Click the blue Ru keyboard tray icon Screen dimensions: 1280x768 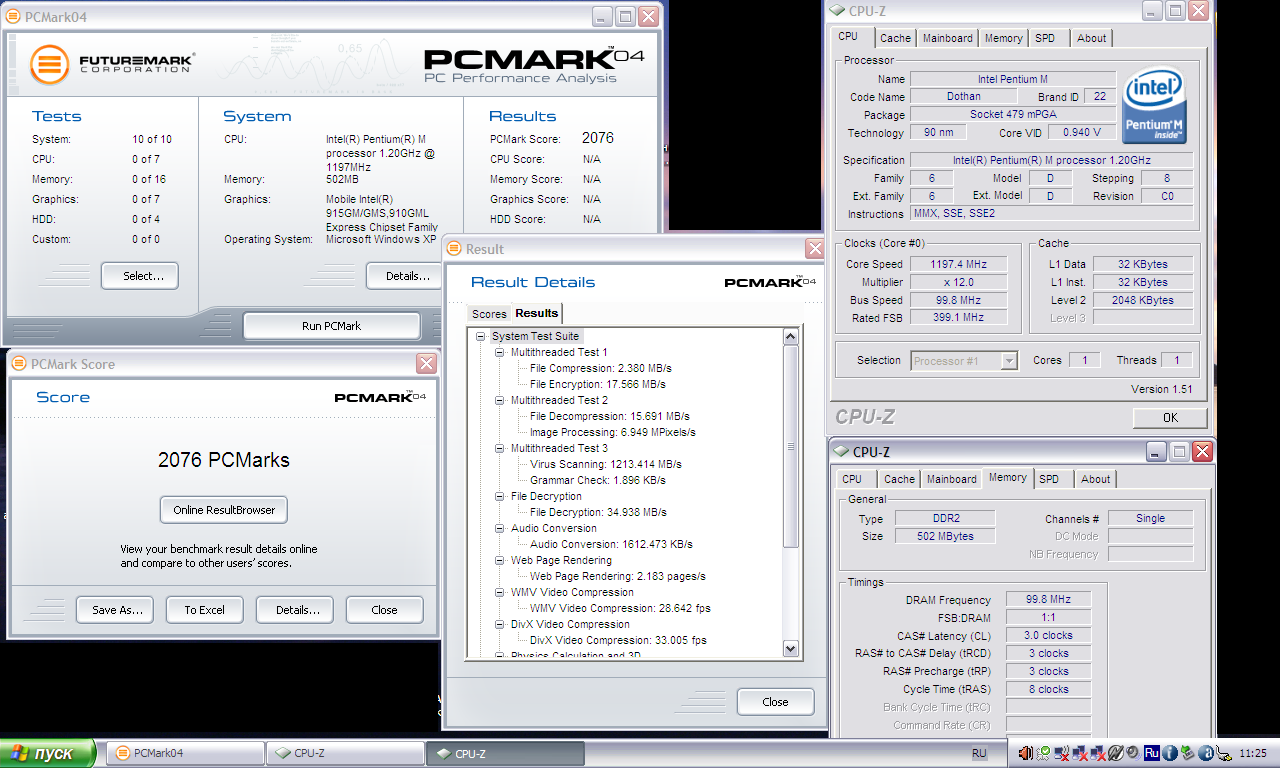(1152, 753)
